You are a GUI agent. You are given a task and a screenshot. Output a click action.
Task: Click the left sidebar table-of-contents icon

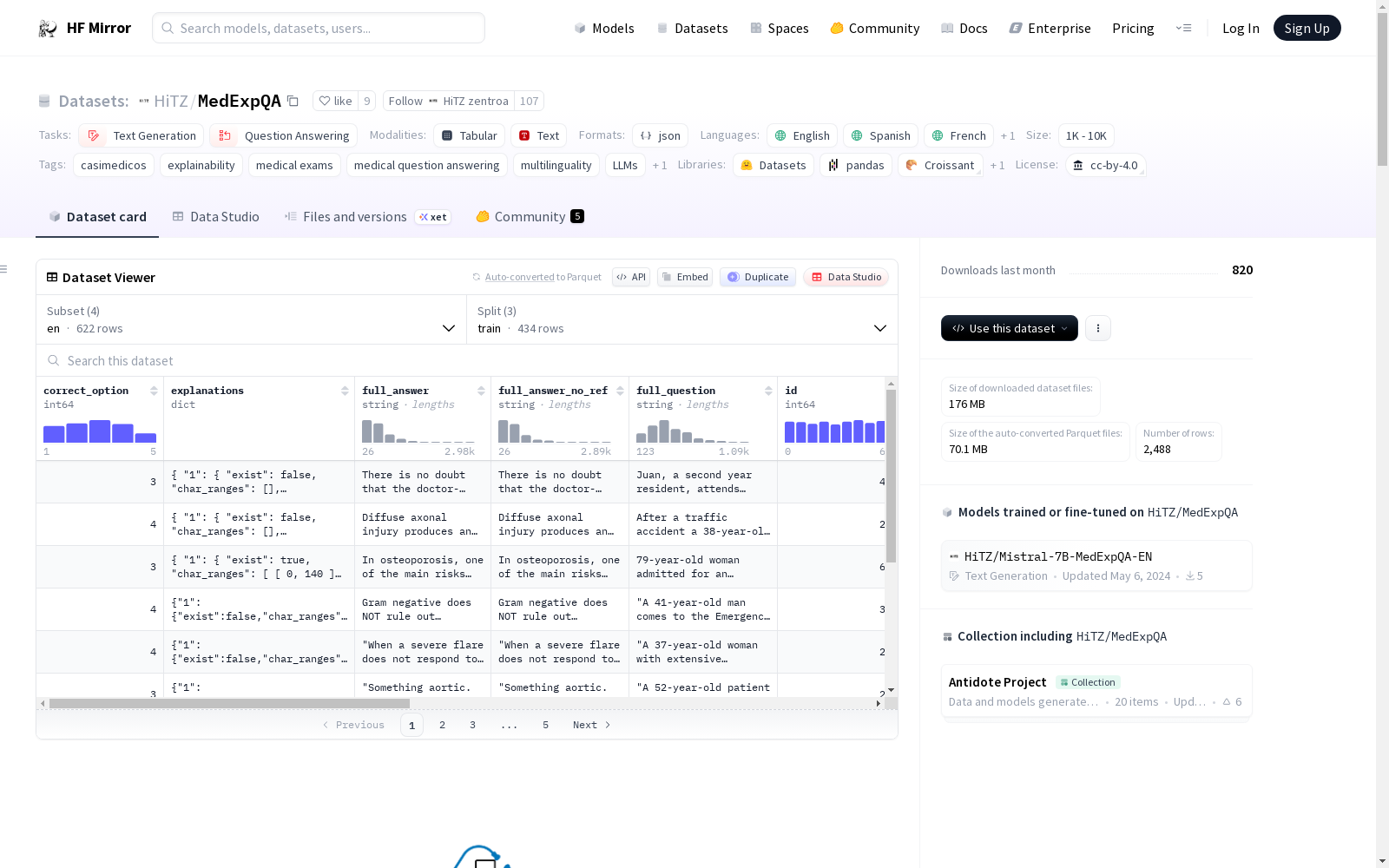point(3,269)
